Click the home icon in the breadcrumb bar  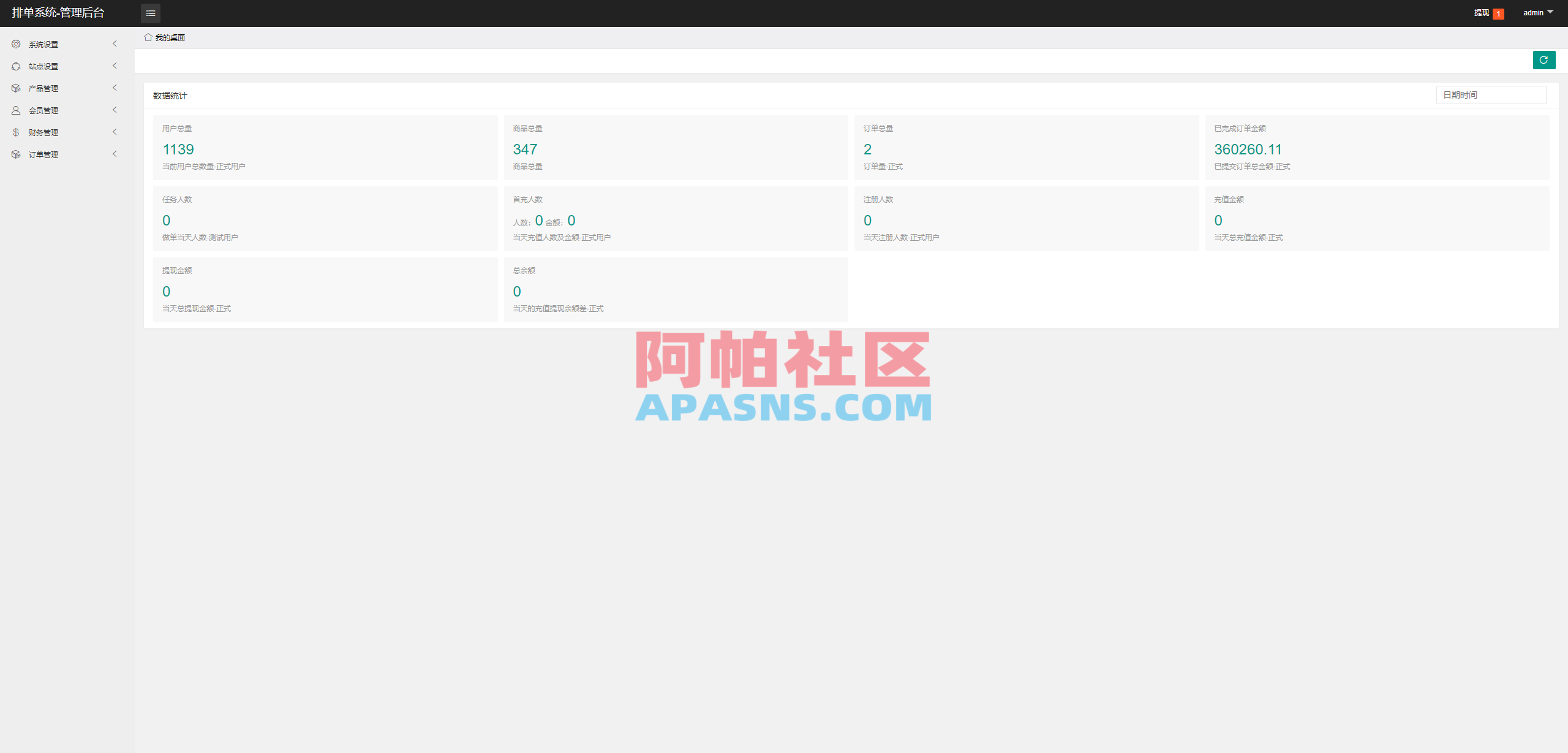[148, 37]
